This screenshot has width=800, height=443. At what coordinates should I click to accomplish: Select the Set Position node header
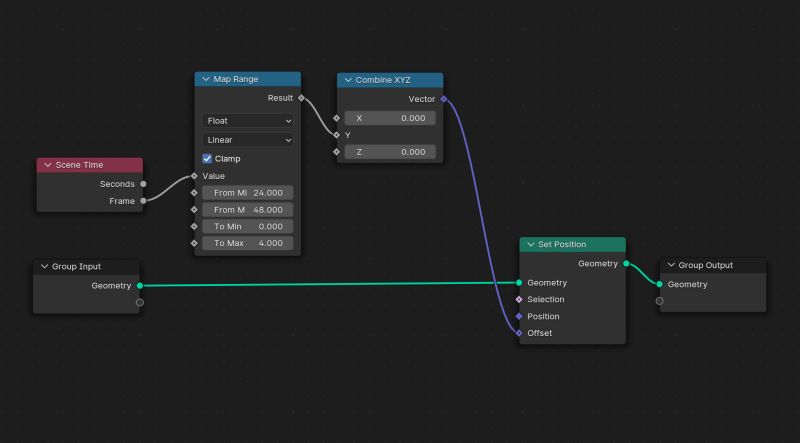tap(572, 244)
